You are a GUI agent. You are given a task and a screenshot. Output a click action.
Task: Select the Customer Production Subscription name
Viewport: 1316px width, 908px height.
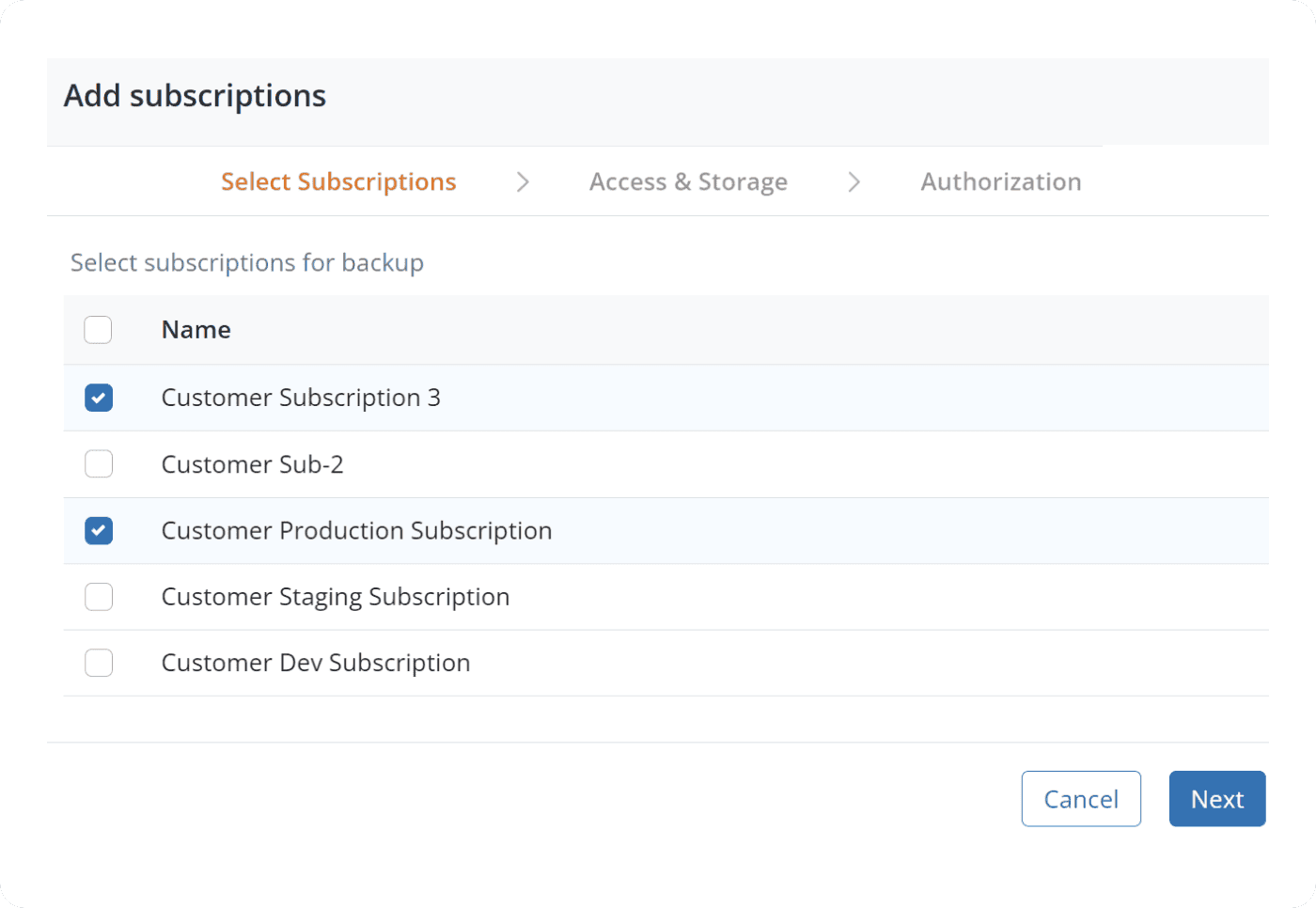[x=356, y=531]
